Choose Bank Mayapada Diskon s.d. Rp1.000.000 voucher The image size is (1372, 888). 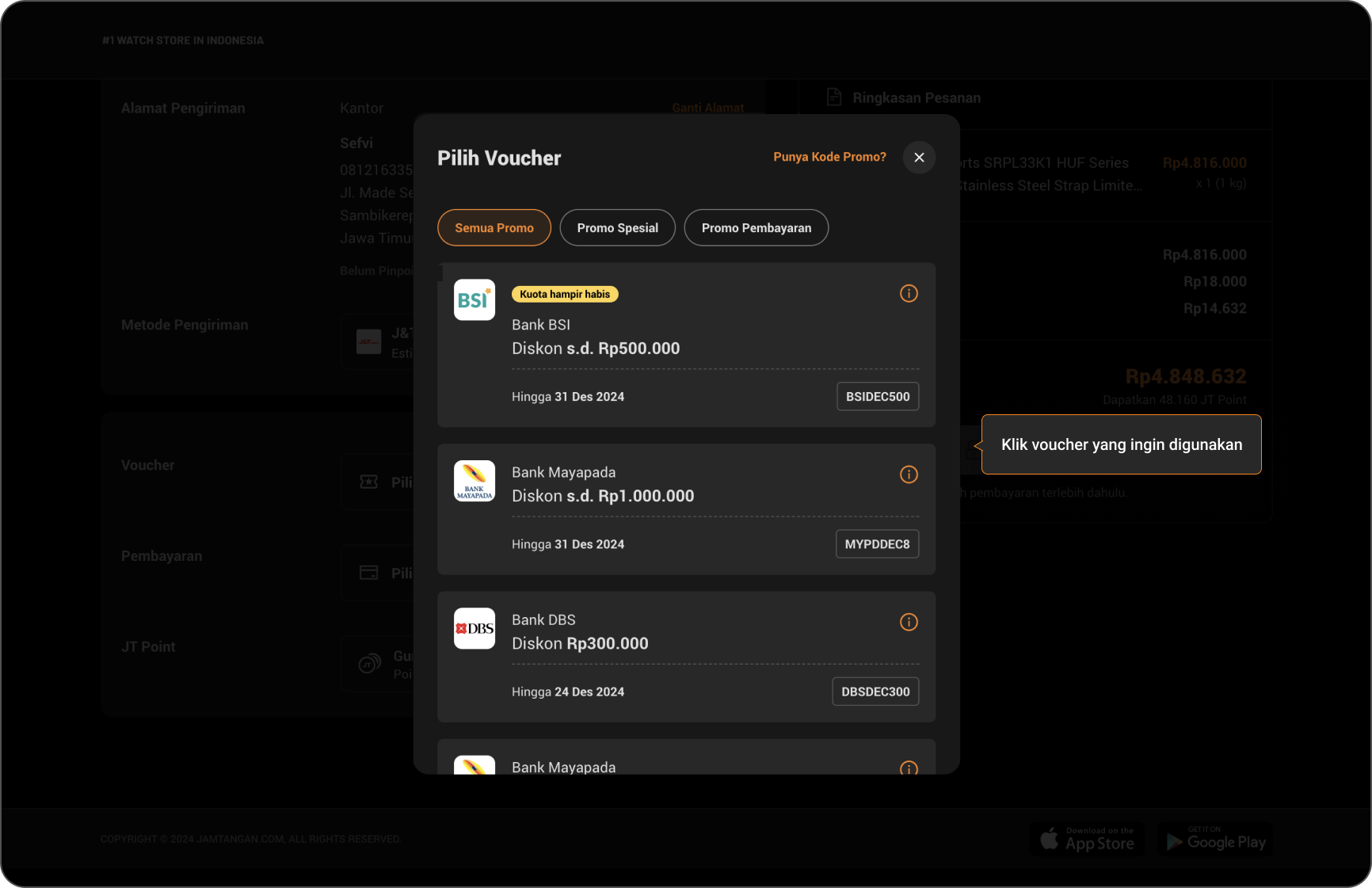click(686, 509)
